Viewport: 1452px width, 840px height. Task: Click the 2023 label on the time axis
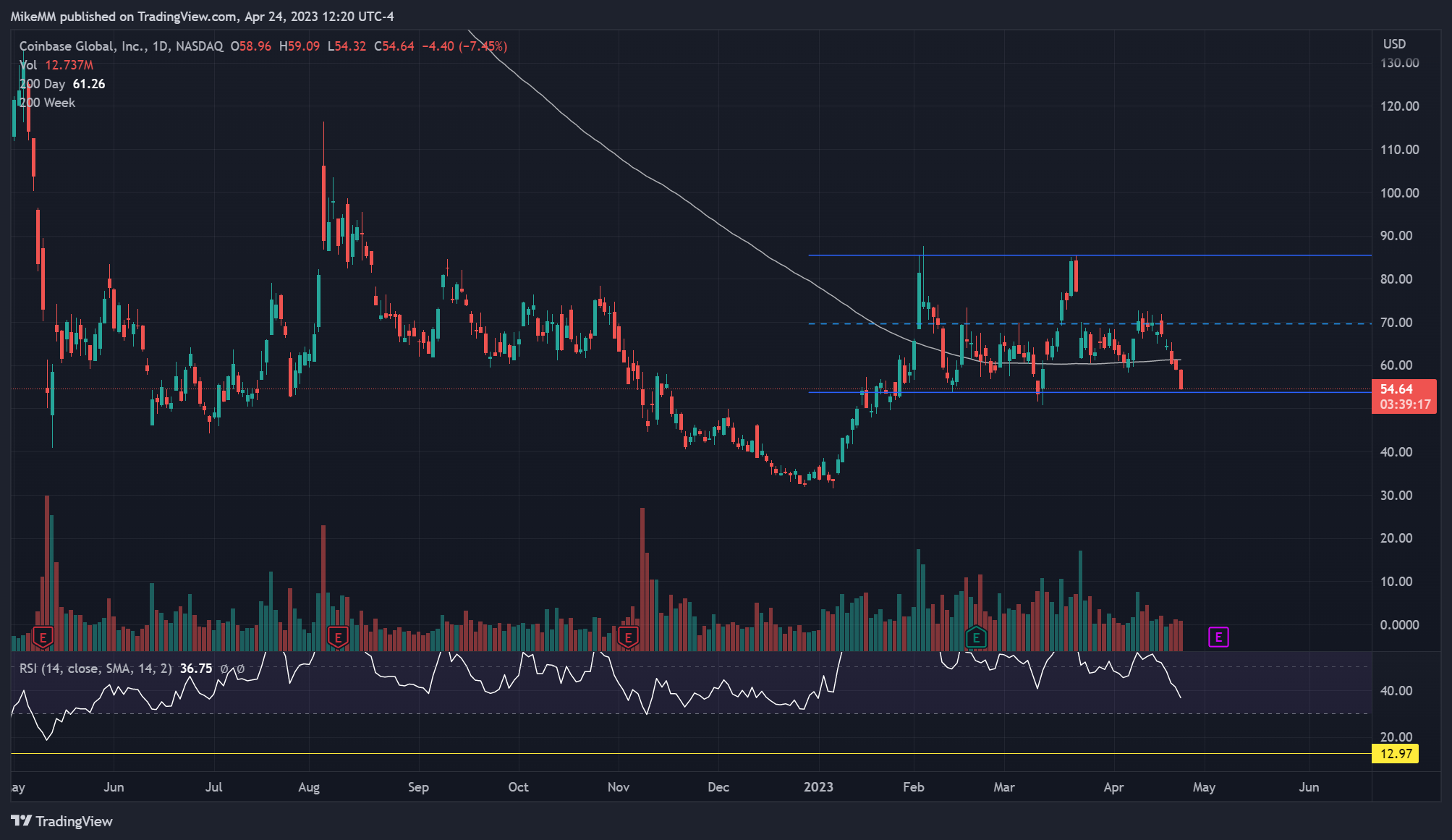click(818, 787)
